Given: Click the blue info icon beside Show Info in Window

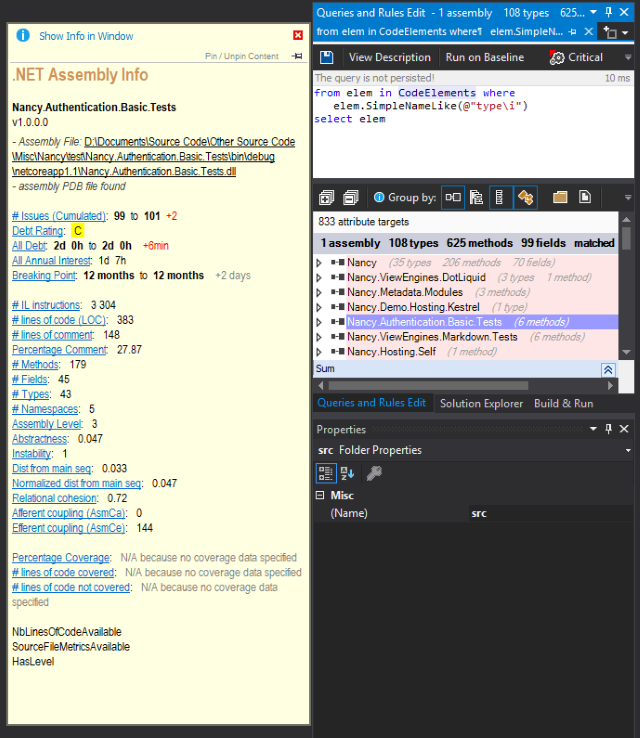Looking at the screenshot, I should click(23, 35).
